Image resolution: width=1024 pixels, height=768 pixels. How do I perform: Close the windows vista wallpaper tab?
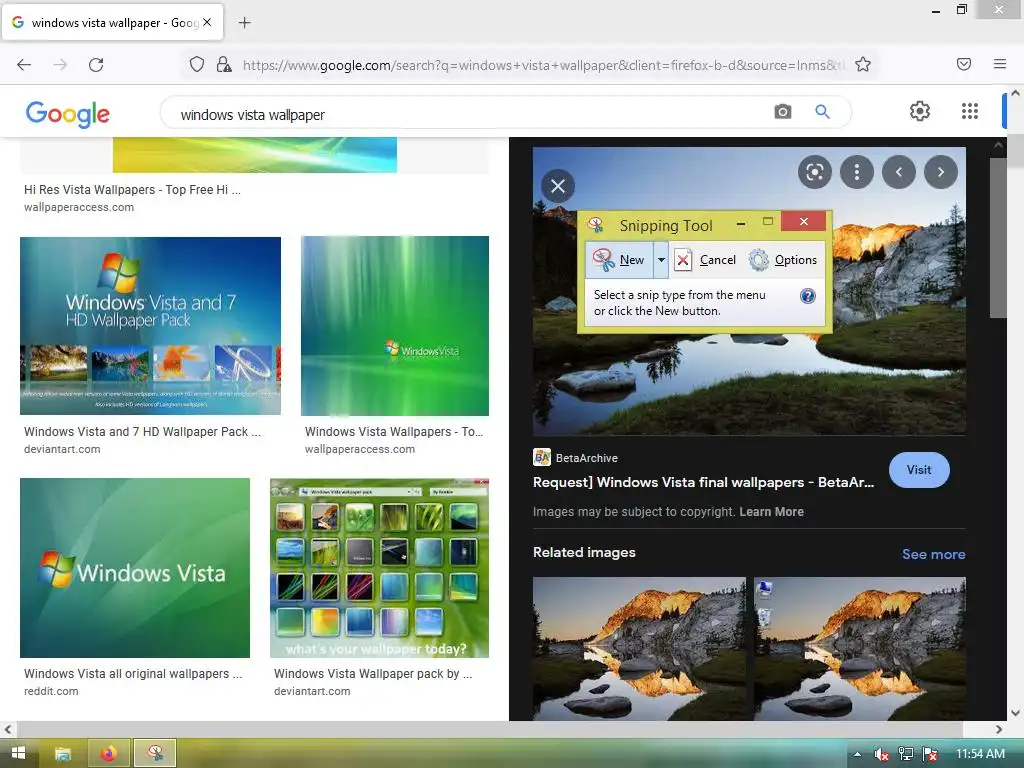tap(207, 22)
